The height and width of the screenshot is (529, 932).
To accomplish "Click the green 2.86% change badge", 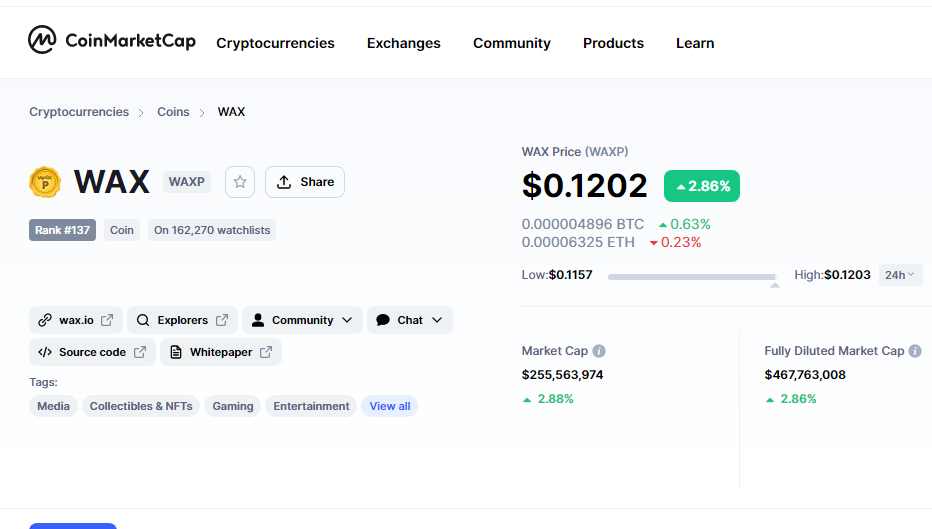I will (x=702, y=186).
